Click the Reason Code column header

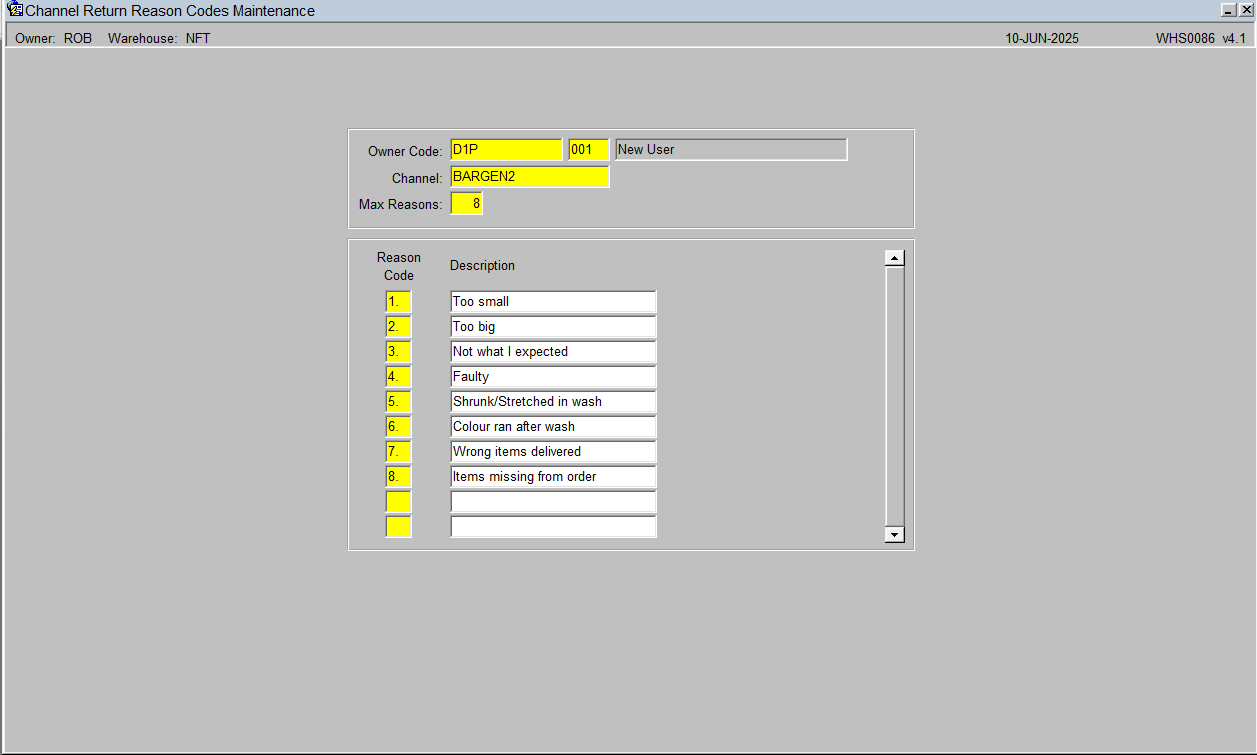tap(399, 267)
